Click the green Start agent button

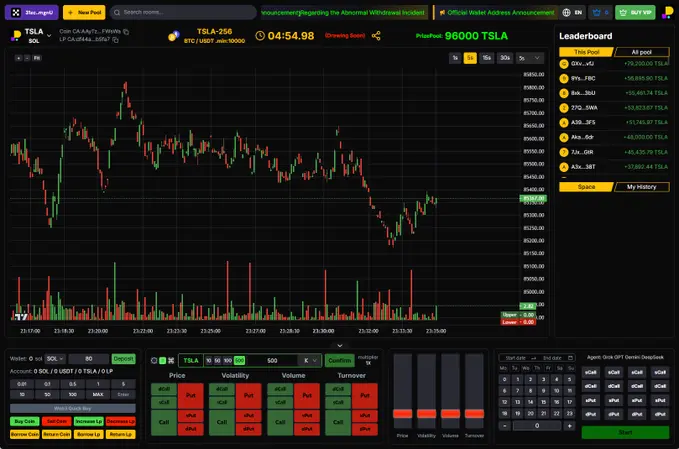pos(625,433)
